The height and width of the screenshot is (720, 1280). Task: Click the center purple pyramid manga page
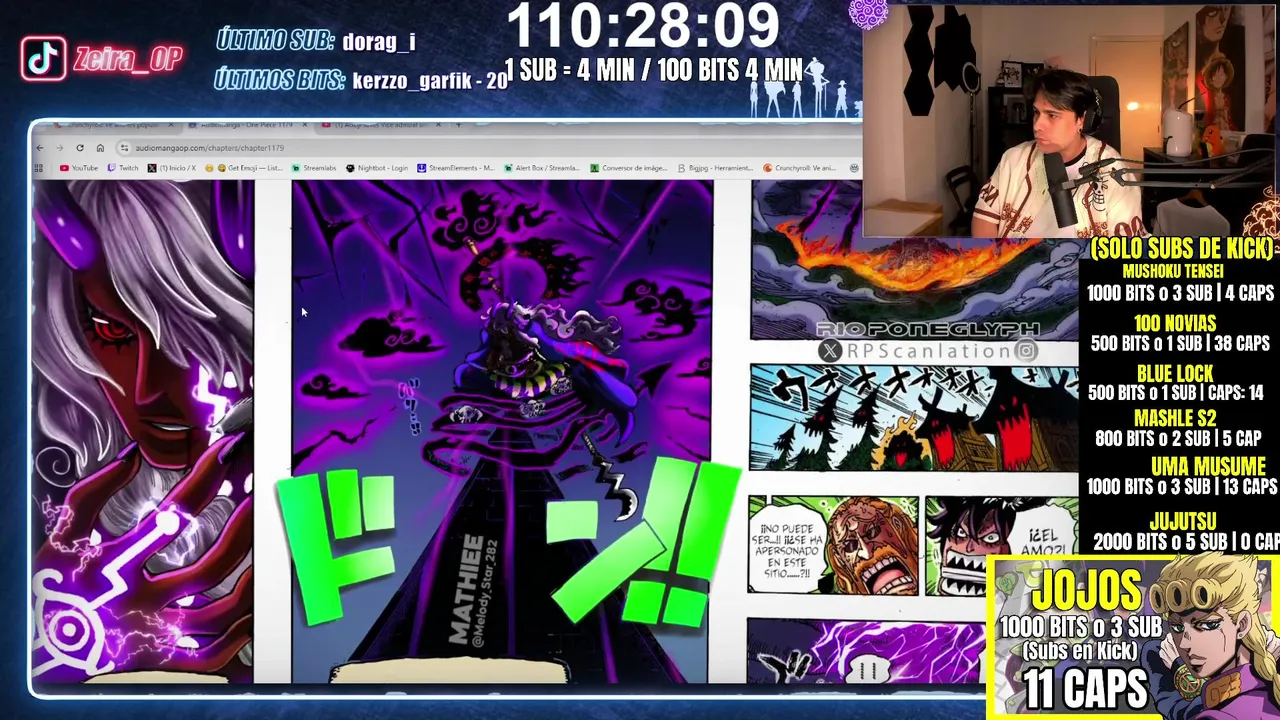502,431
